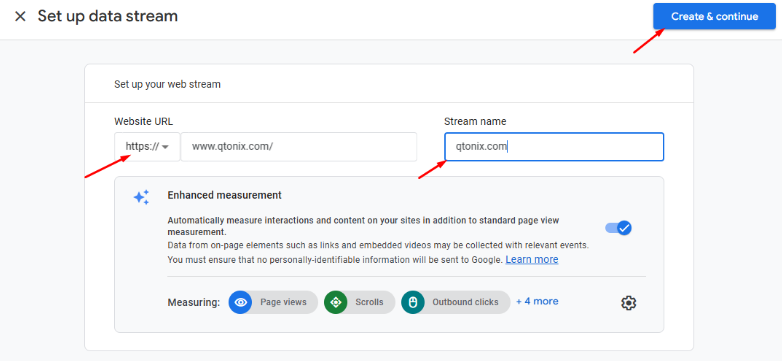Toggle off Enhanced measurement switch
The width and height of the screenshot is (782, 361).
pos(618,228)
